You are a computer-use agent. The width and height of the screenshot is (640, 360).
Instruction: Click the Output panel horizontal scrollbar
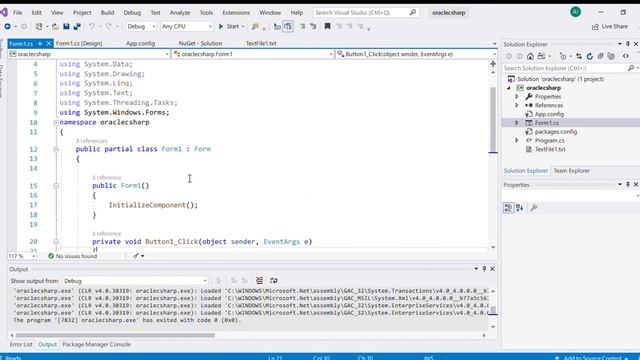tap(114, 336)
